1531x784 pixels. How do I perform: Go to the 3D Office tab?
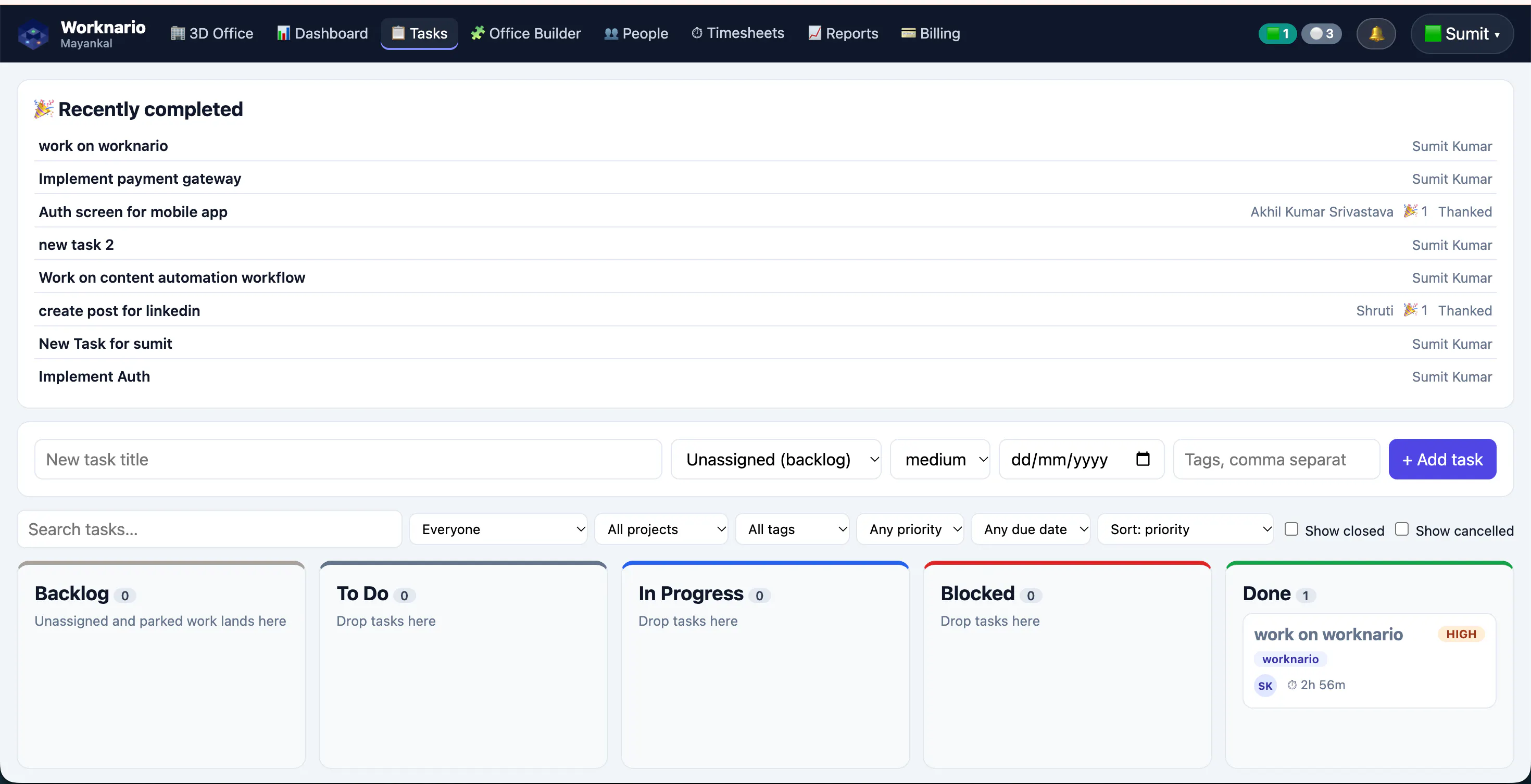point(211,34)
